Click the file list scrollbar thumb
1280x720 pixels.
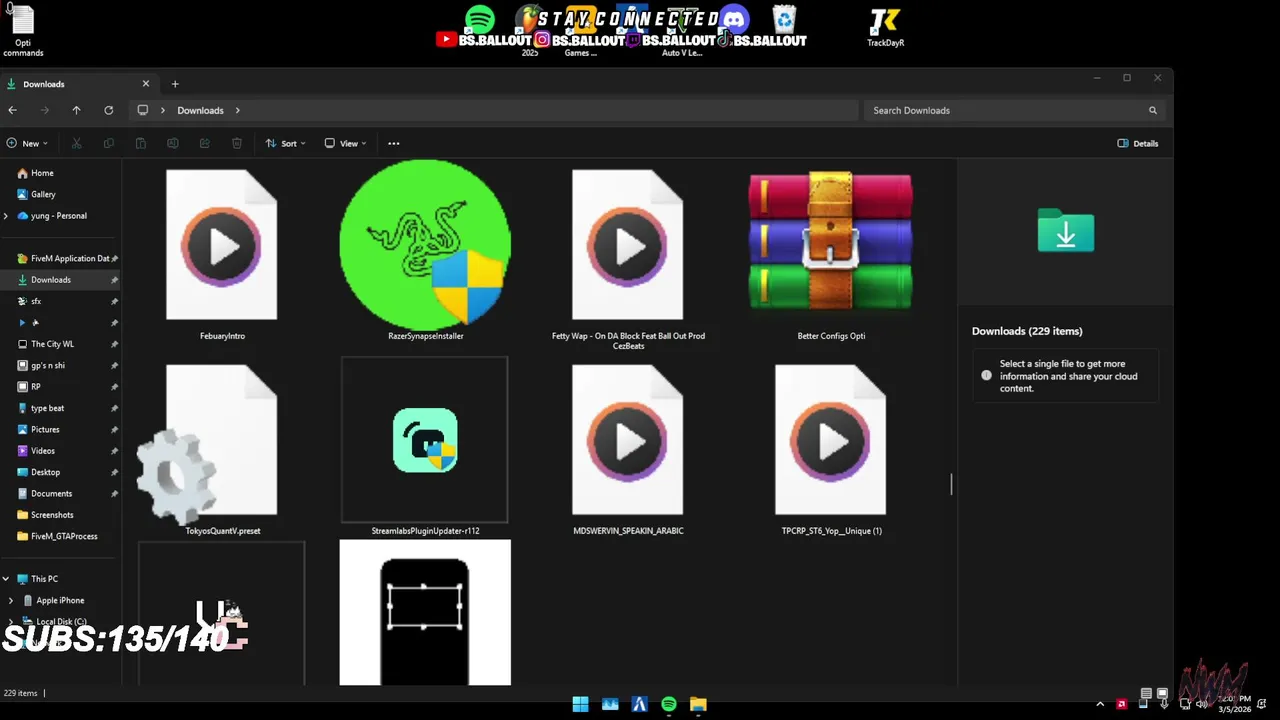(x=951, y=484)
